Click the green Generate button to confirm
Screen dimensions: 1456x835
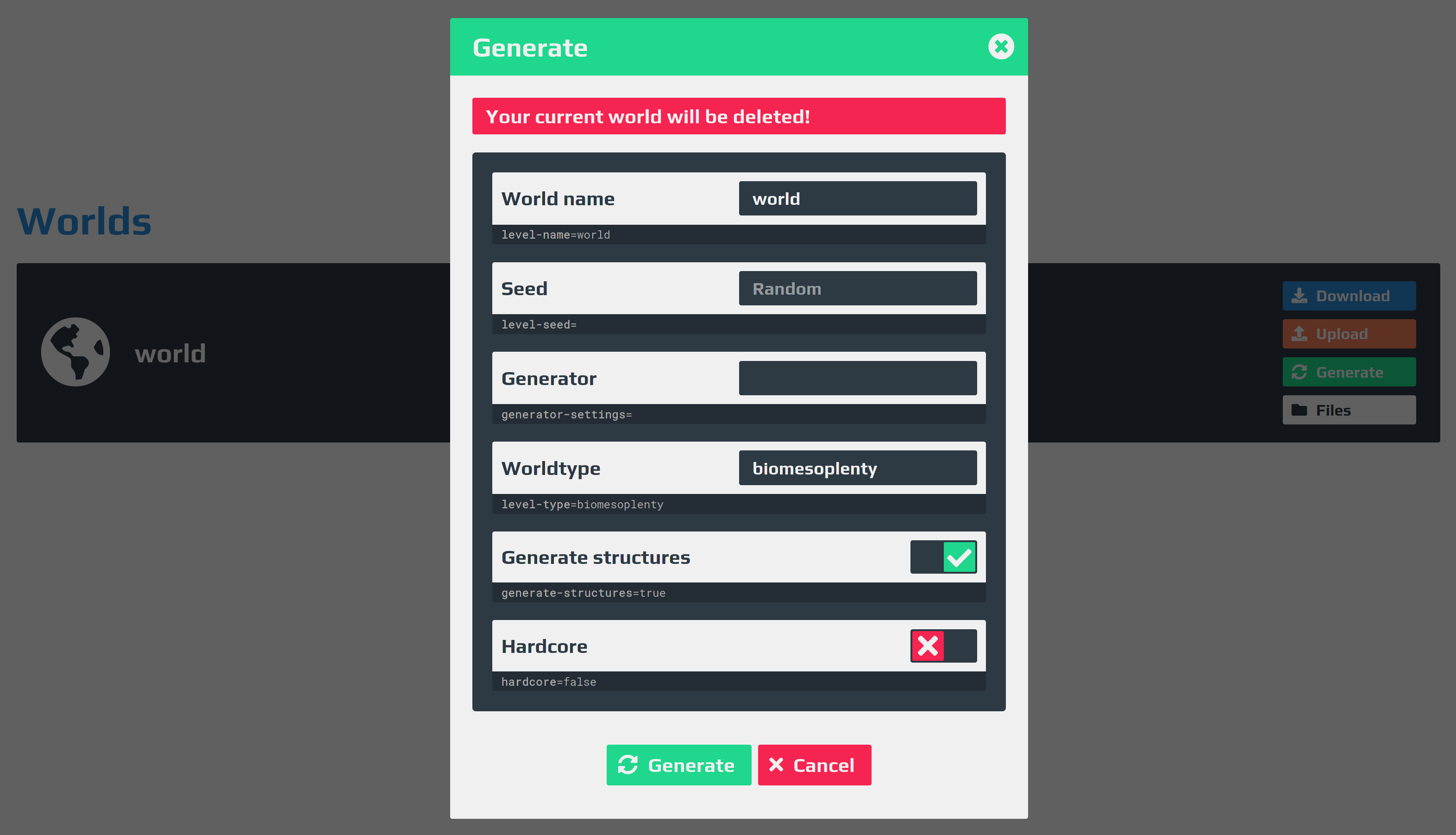click(678, 765)
